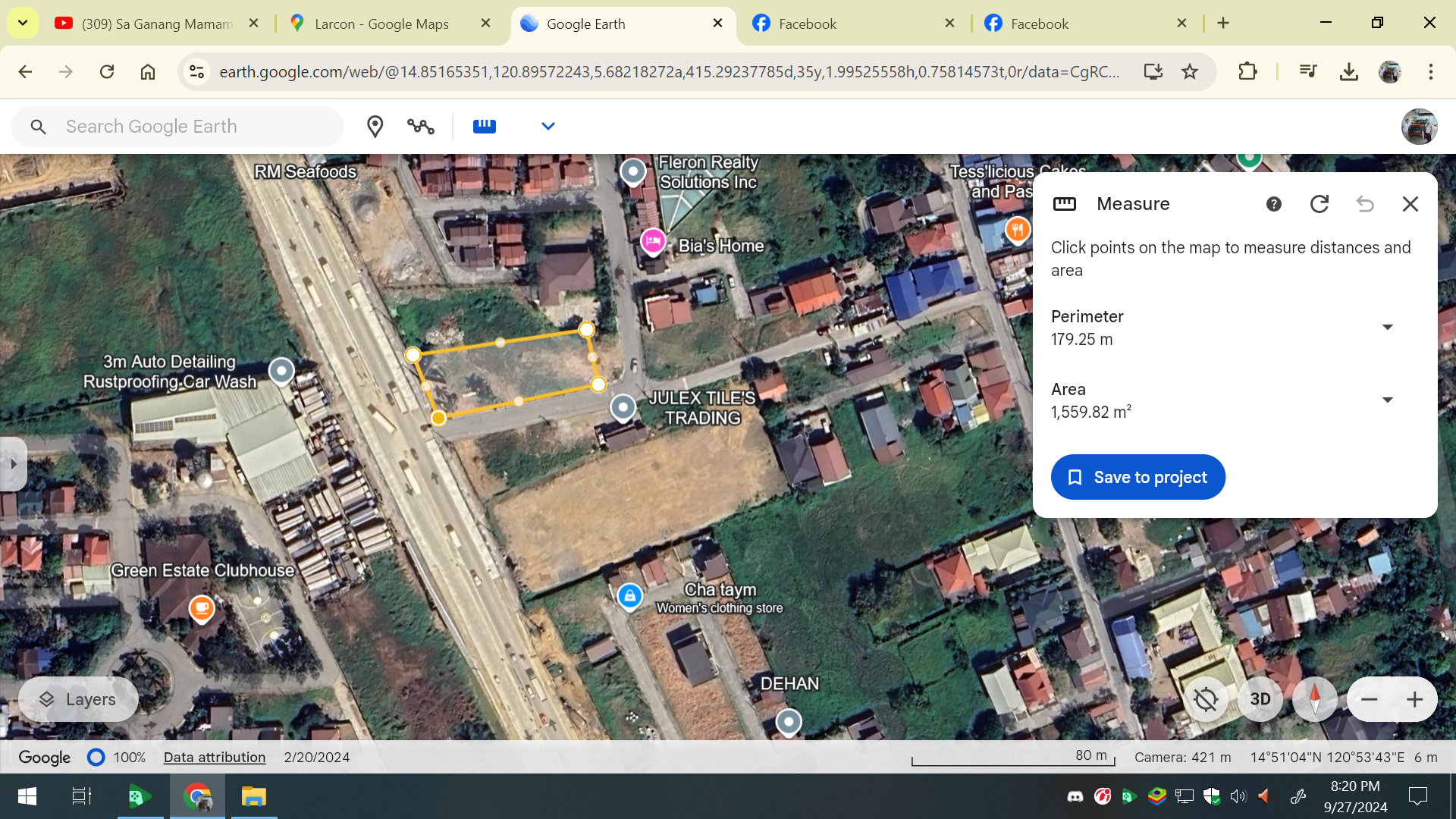Viewport: 1456px width, 819px height.
Task: Toggle 3D view button
Action: pos(1260,699)
